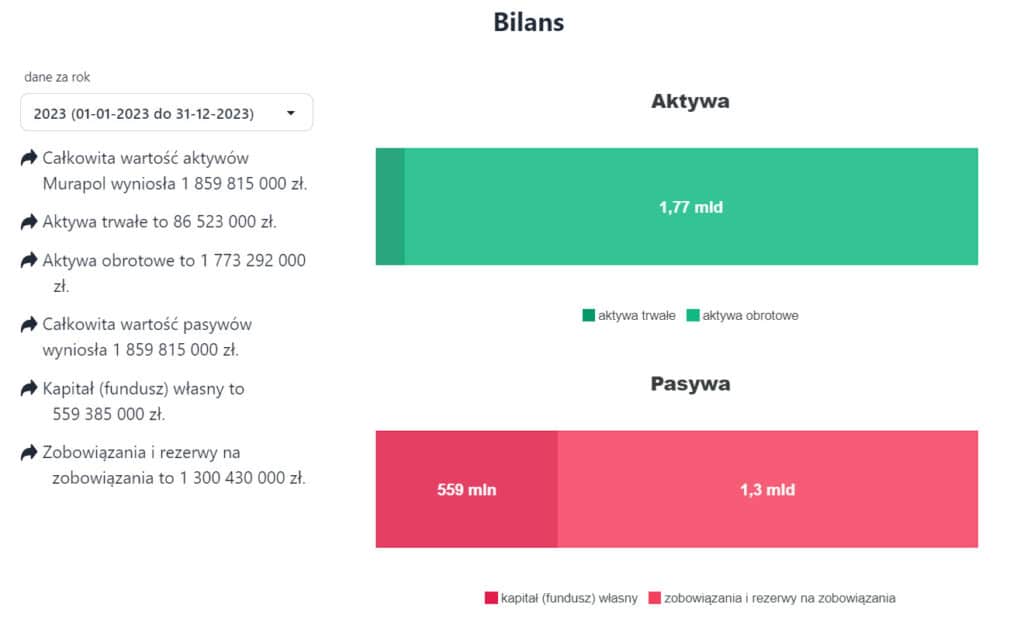Toggle aktywa obrotowe legend swatch

click(x=693, y=316)
